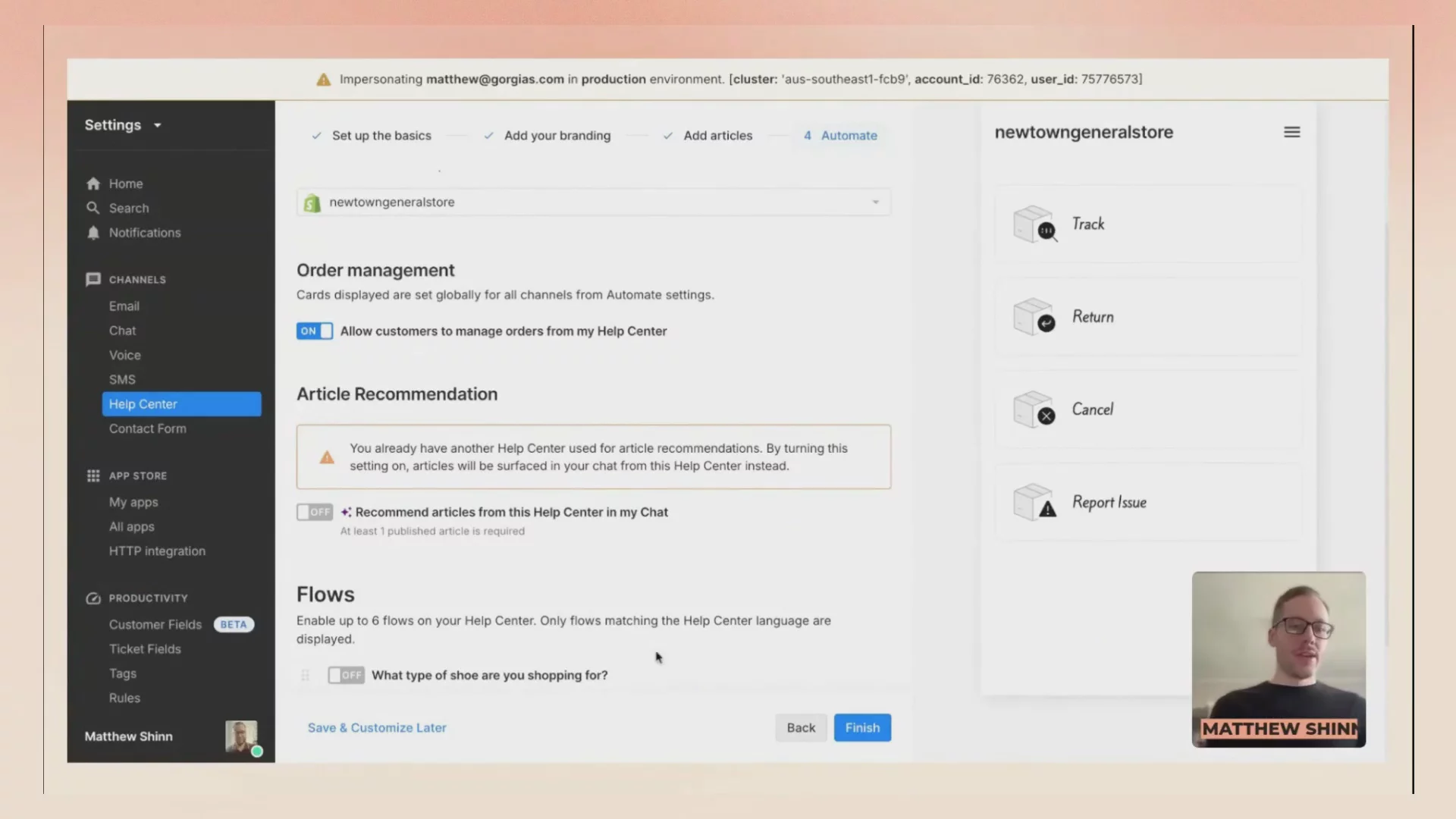The width and height of the screenshot is (1456, 819).
Task: Expand the Settings dropdown caret
Action: click(158, 125)
